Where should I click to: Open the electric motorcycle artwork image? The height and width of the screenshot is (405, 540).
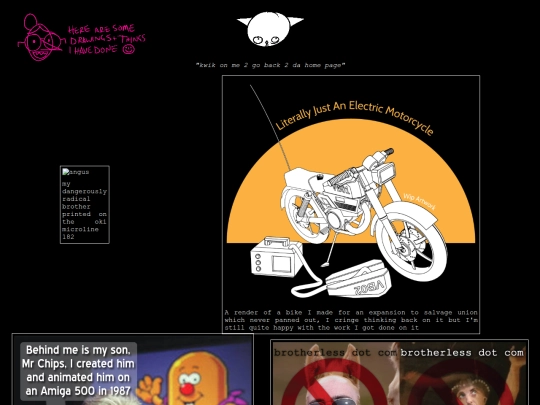coord(351,193)
